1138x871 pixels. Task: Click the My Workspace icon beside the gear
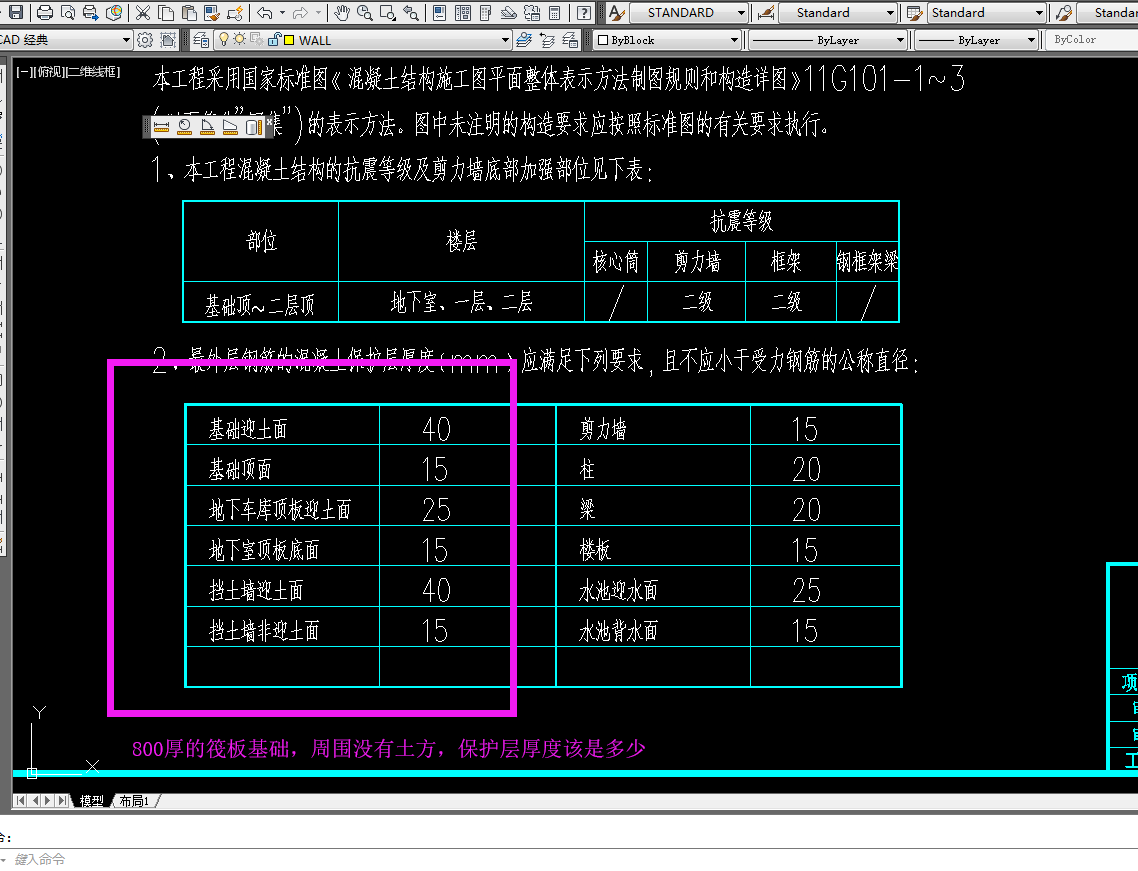[168, 40]
